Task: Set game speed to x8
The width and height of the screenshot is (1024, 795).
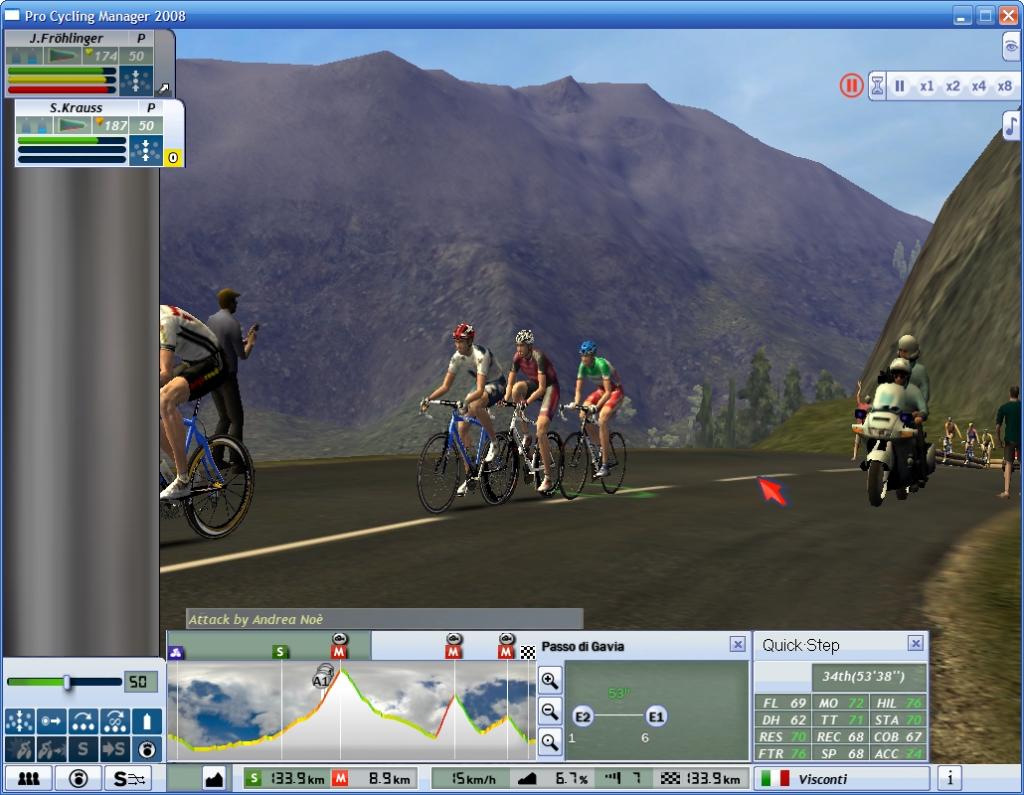Action: (1004, 86)
